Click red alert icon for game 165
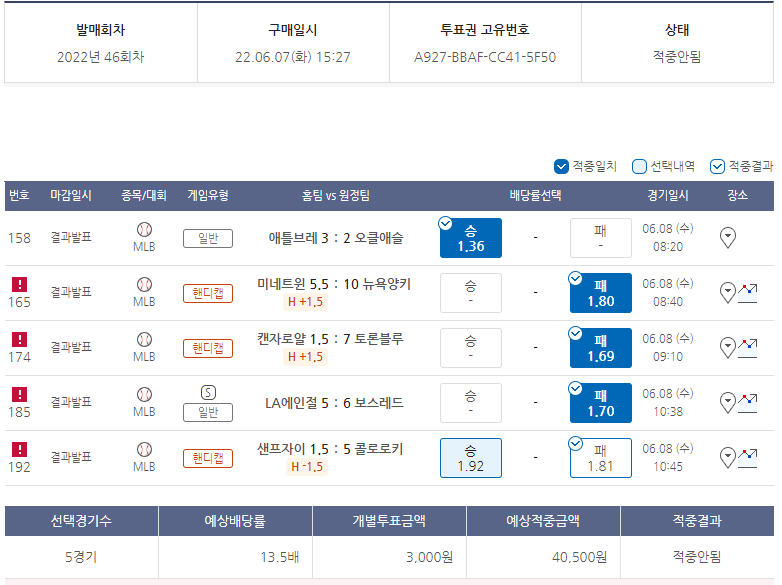The width and height of the screenshot is (782, 585). click(19, 284)
